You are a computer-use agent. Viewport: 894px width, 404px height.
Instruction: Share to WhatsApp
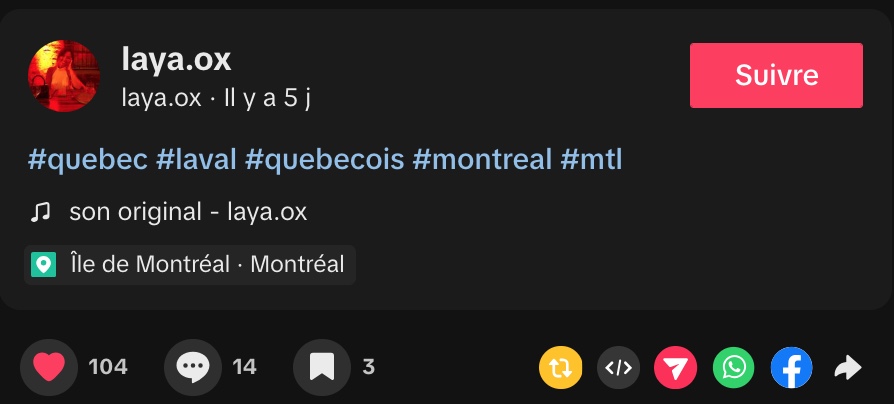click(733, 368)
